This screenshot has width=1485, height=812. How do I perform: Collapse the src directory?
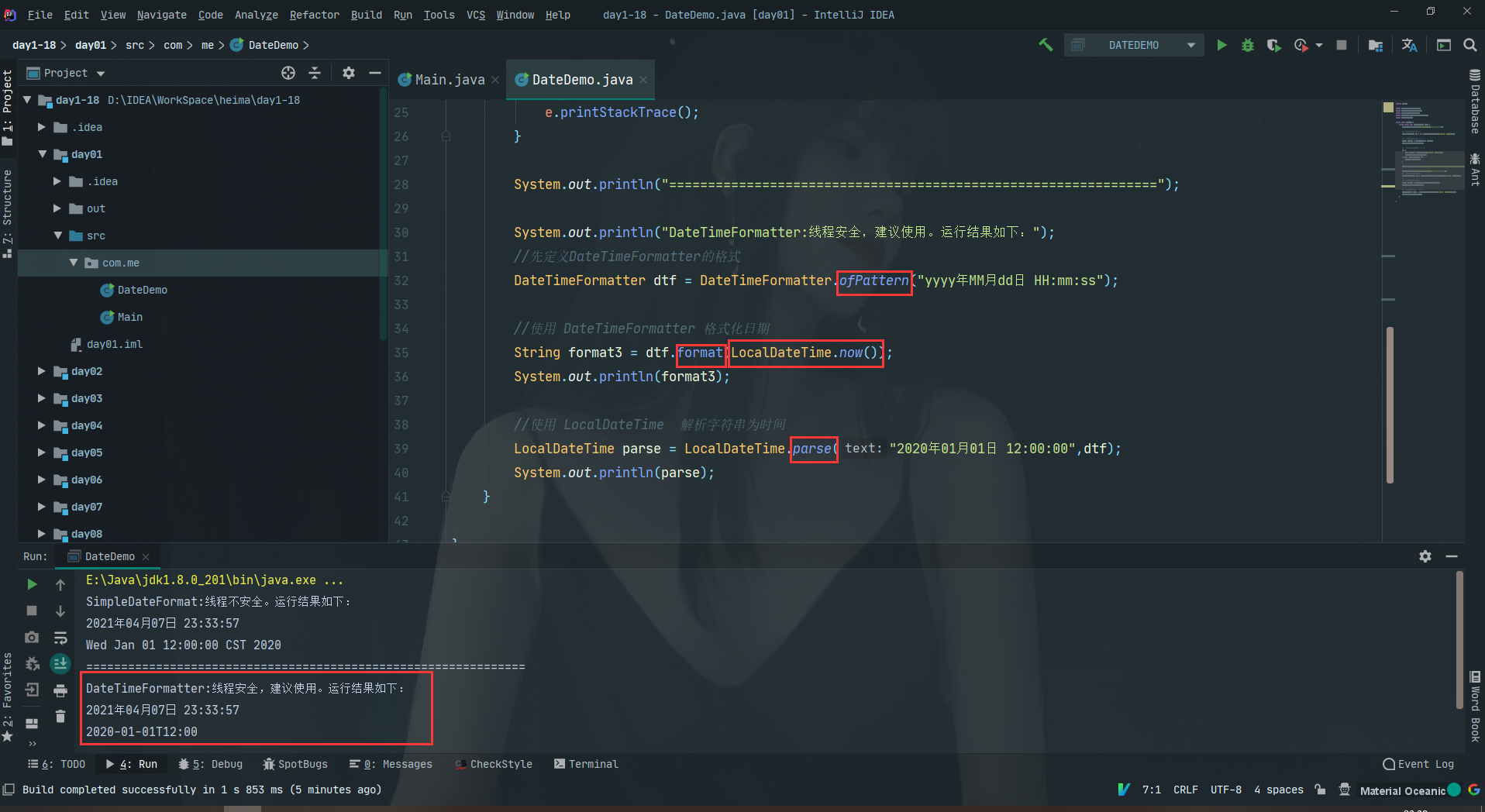57,235
